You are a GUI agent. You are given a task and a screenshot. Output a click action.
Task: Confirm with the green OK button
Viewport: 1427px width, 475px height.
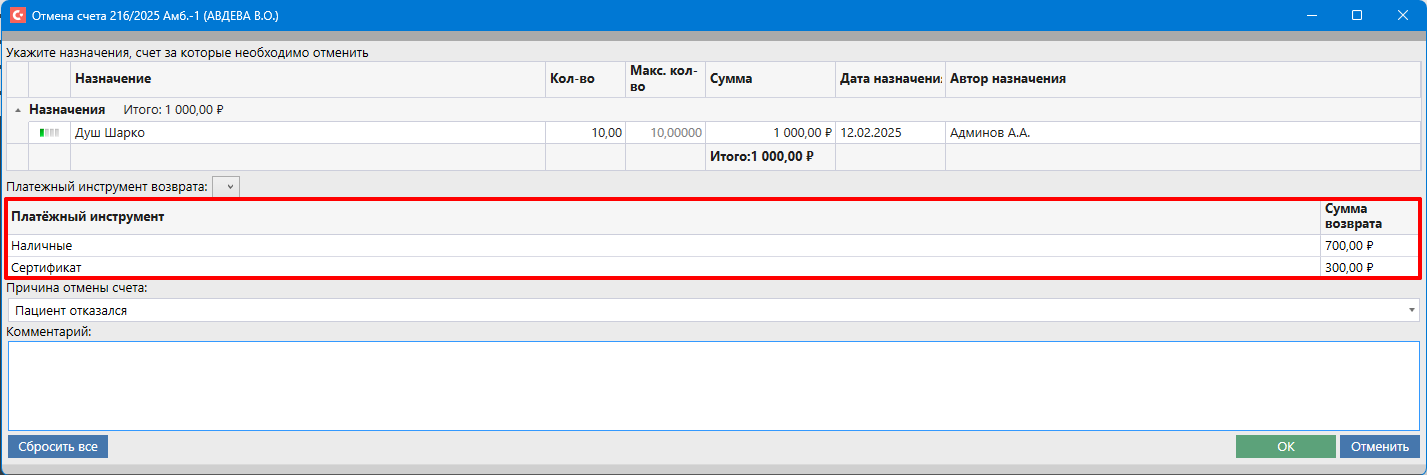pos(1285,447)
